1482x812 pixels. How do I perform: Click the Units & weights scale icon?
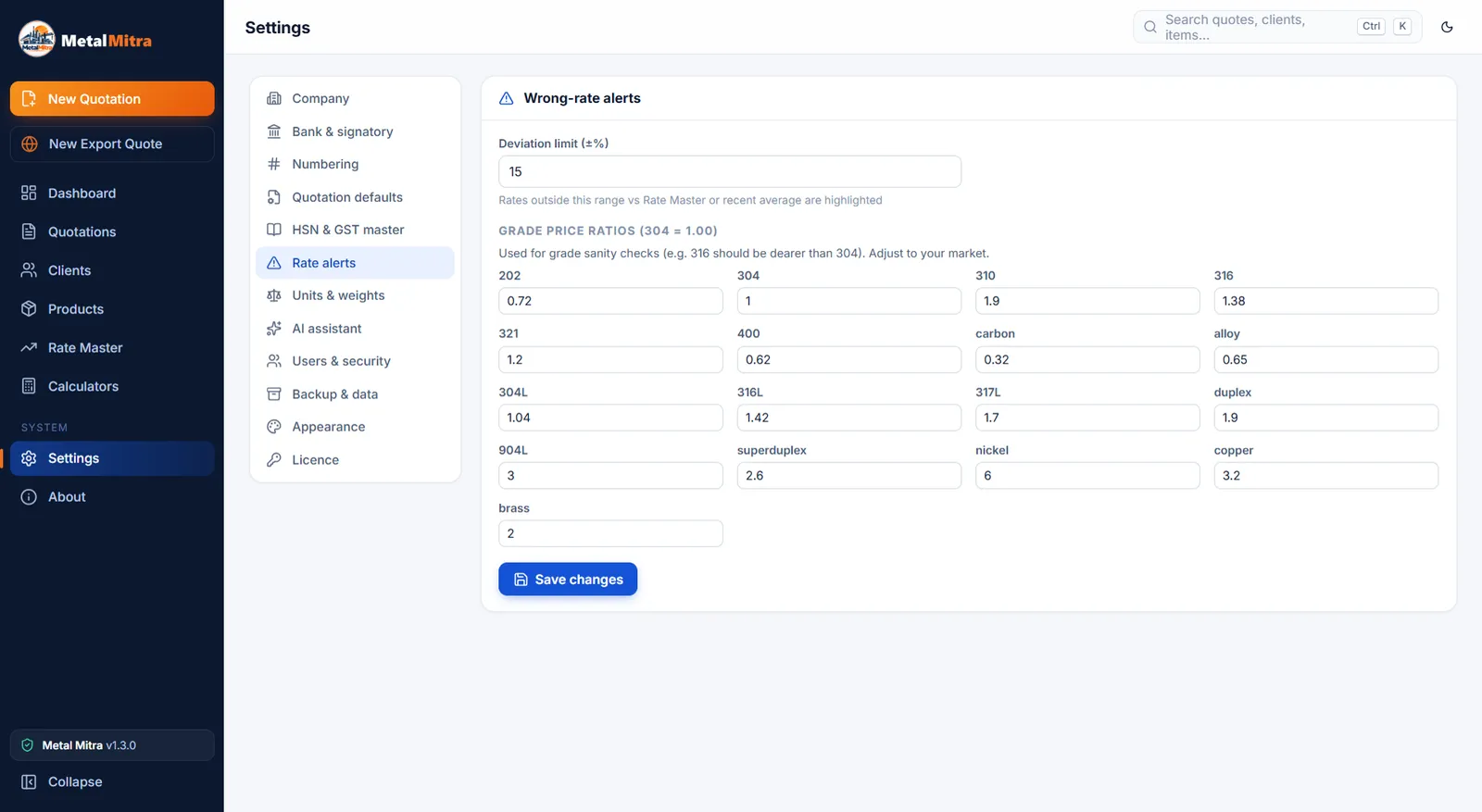(274, 295)
